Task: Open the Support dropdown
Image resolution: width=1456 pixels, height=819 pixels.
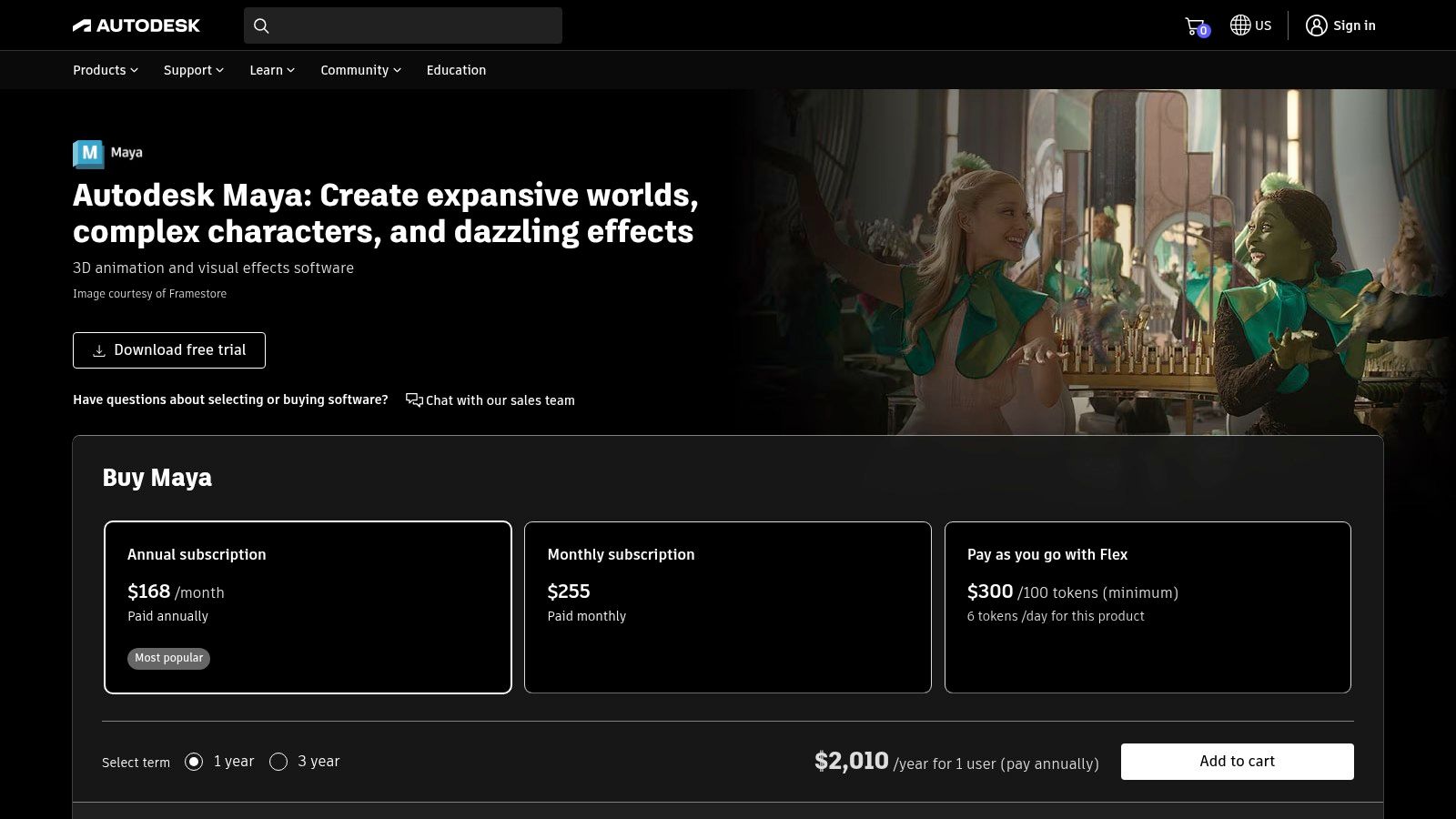Action: click(192, 70)
